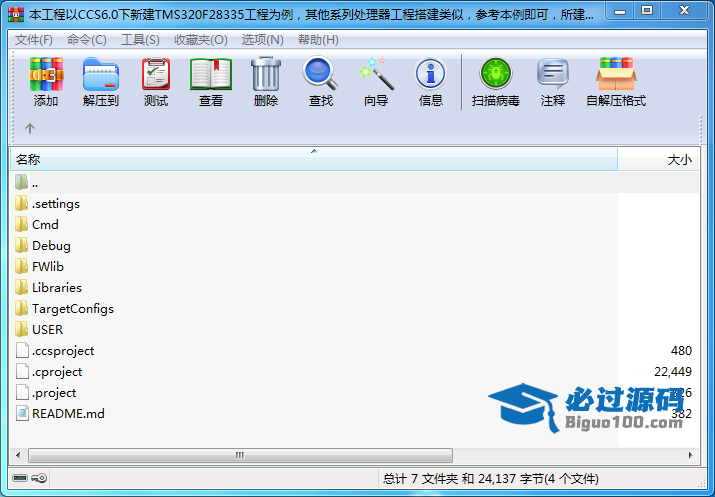Go up one level with the arrow

click(x=30, y=129)
